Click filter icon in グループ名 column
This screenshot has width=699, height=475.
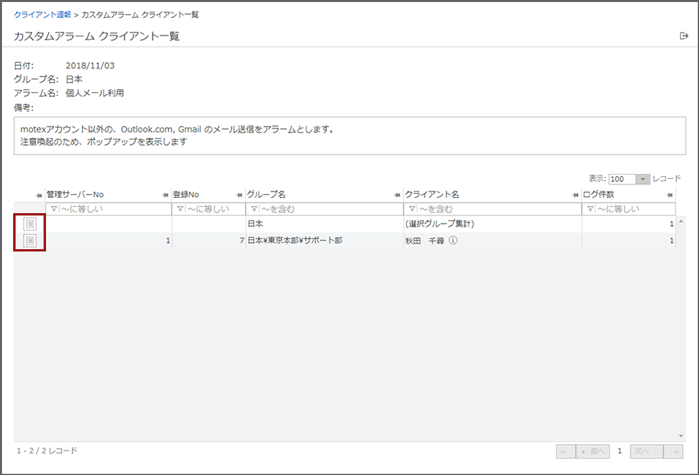tap(253, 209)
